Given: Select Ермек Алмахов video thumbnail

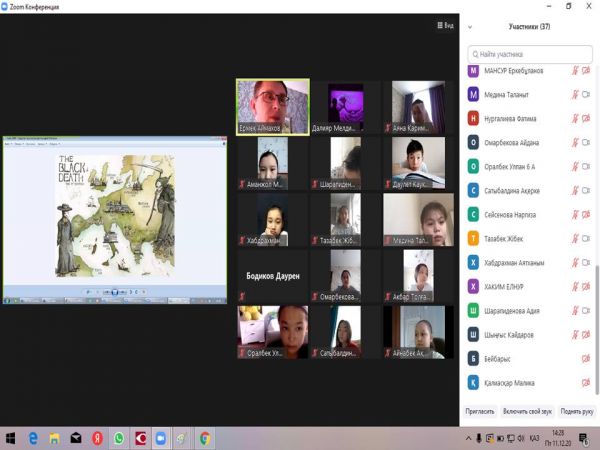Looking at the screenshot, I should click(x=272, y=106).
